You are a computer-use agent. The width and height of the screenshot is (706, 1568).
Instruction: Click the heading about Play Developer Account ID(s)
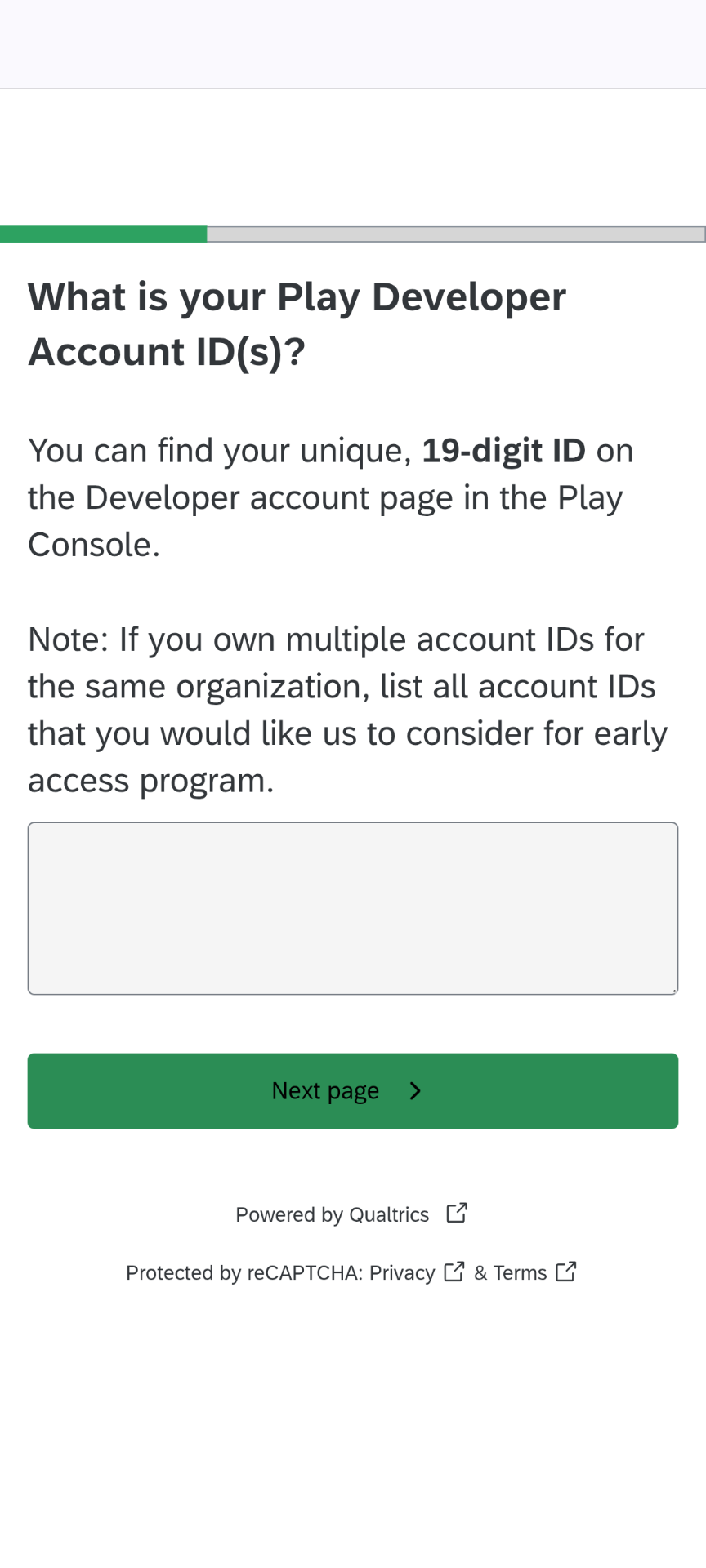[297, 324]
